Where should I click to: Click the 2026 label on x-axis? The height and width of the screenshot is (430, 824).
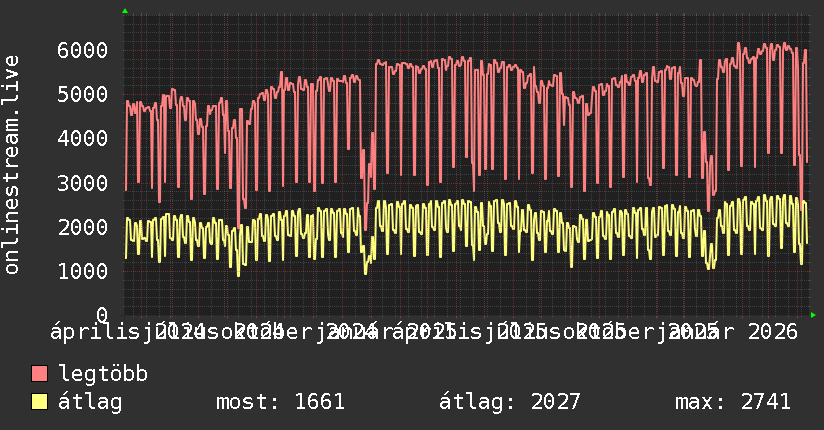pos(772,332)
